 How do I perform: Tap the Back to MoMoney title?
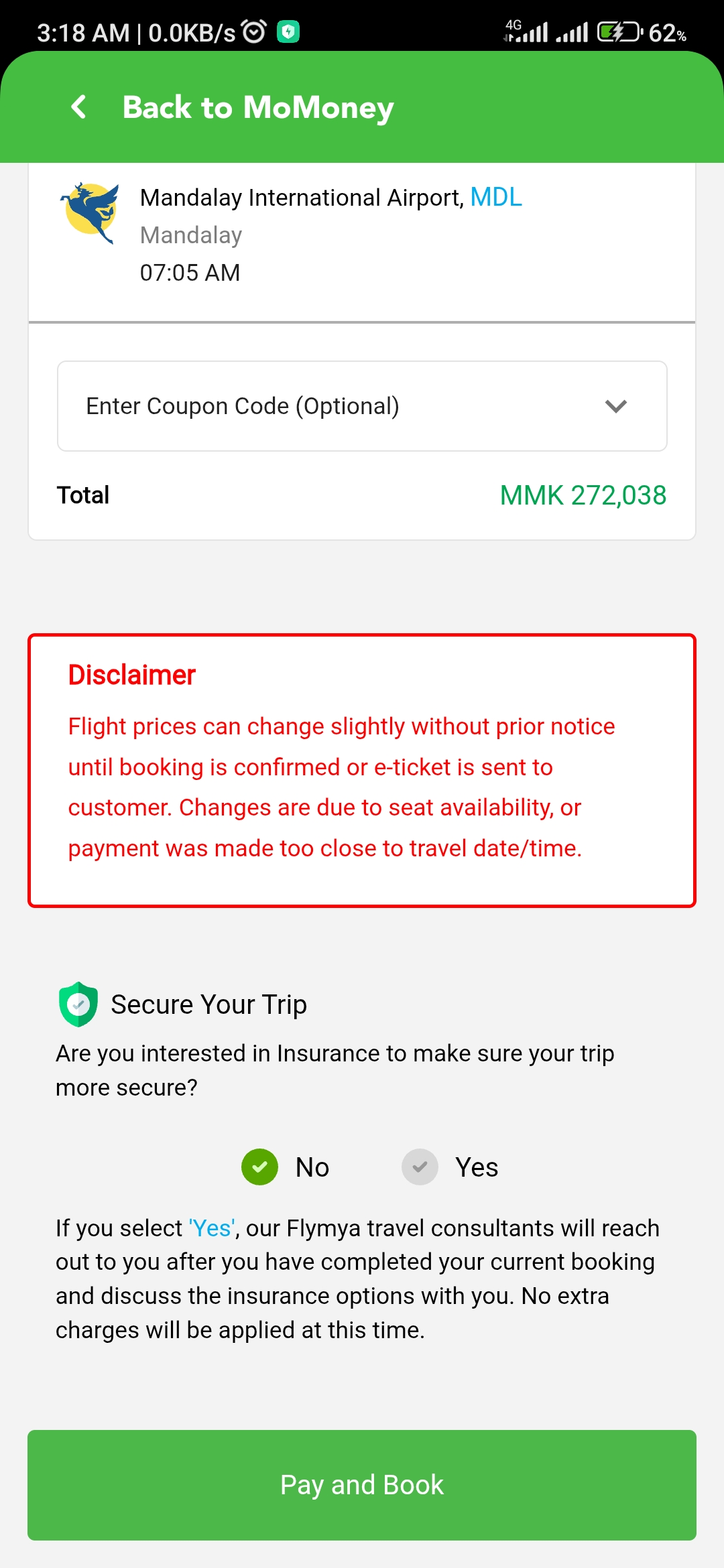click(258, 107)
